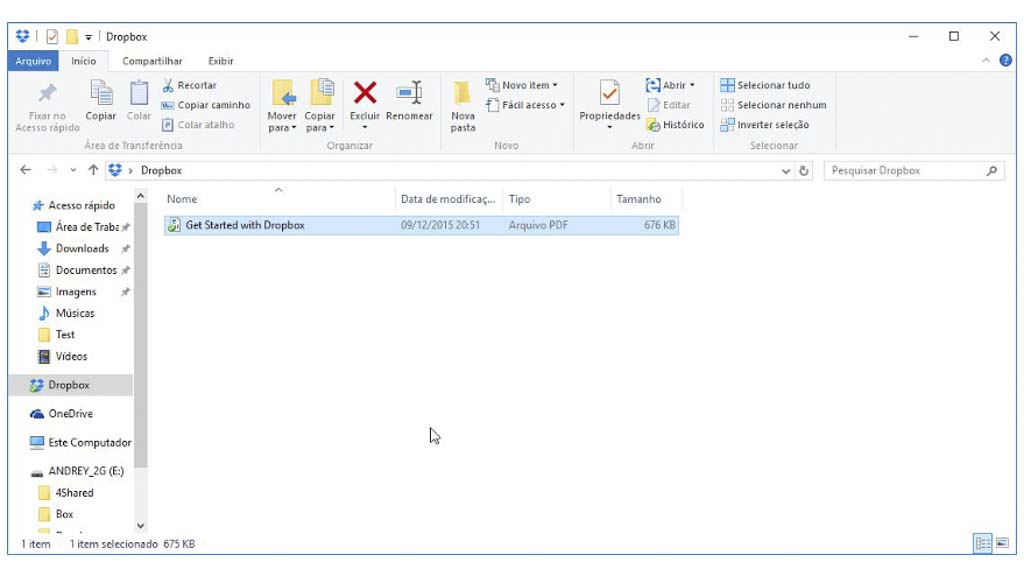Click the Excluir red X icon
Viewport: 1024px width, 576px height.
pyautogui.click(x=365, y=94)
